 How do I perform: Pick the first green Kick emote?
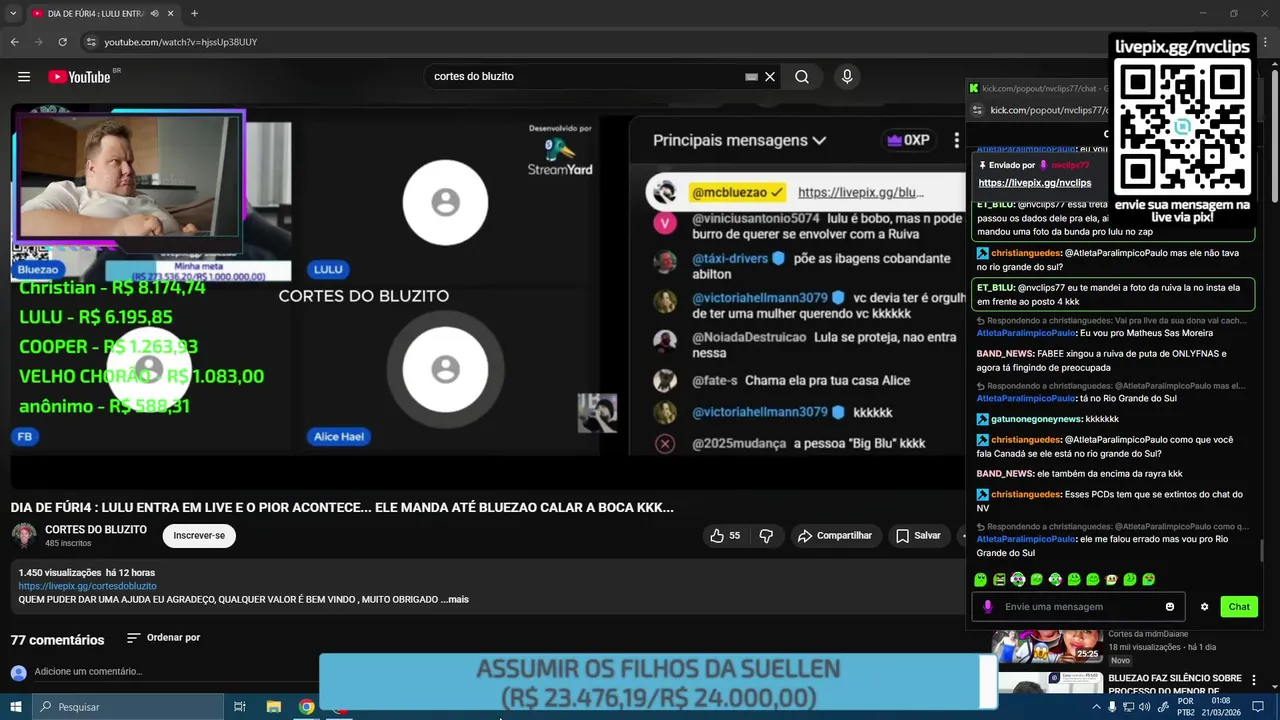coord(980,580)
